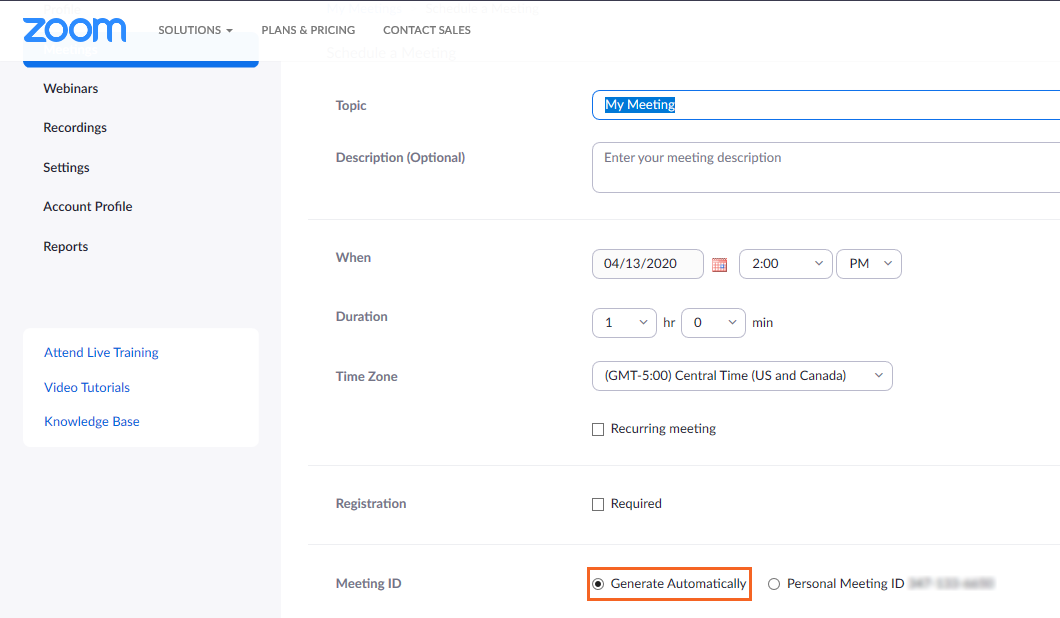This screenshot has height=618, width=1060.
Task: Go to Plans & Pricing
Action: 308,30
